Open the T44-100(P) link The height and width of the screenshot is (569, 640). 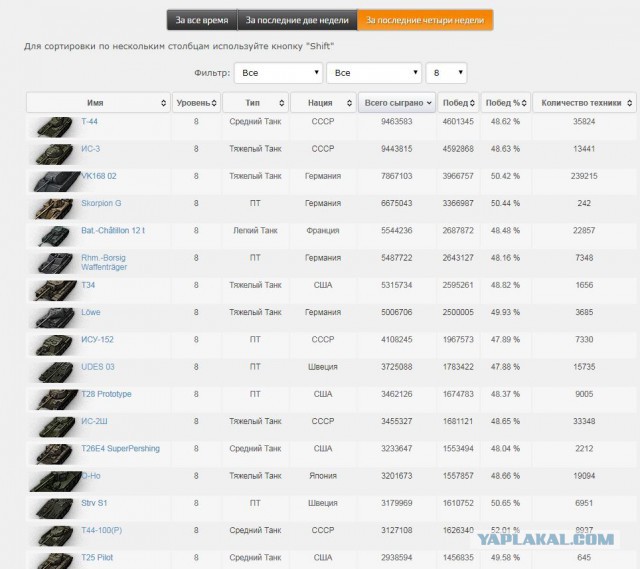point(102,531)
